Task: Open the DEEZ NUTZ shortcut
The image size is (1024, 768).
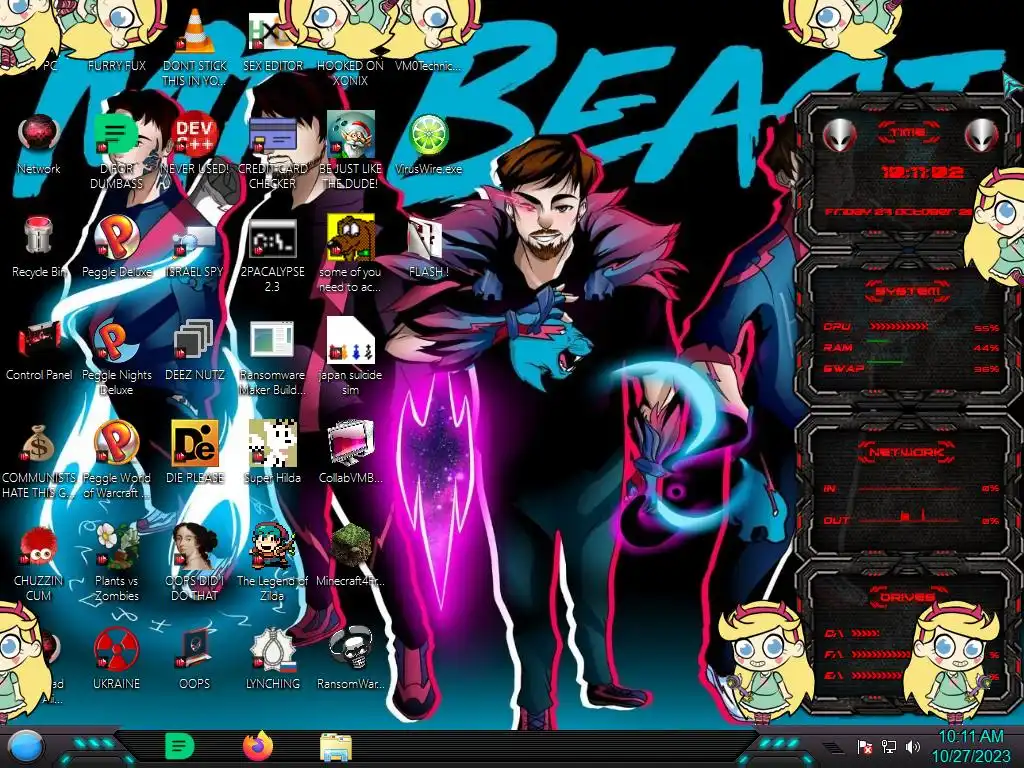Action: coord(195,349)
